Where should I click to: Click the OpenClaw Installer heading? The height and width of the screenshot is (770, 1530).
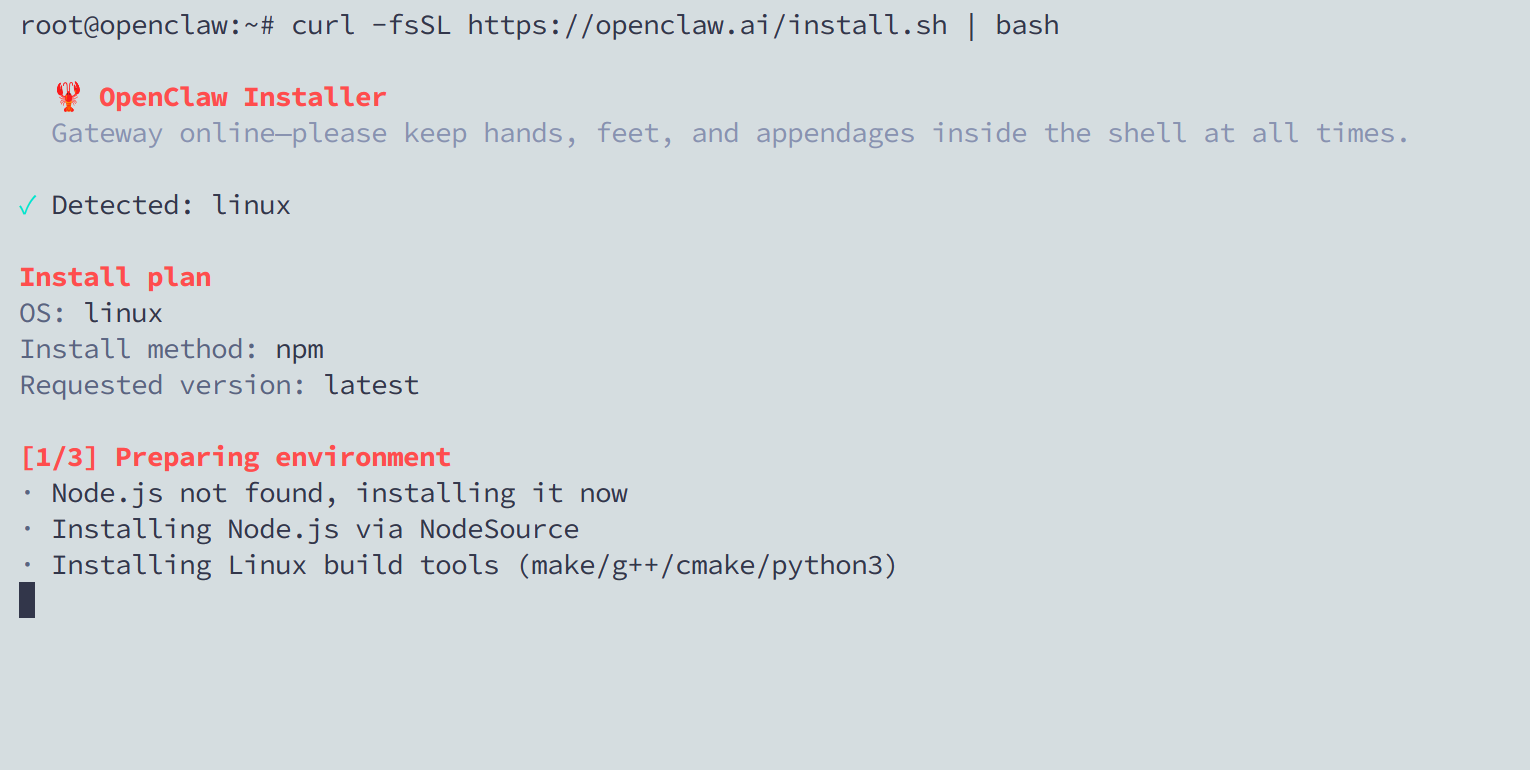(242, 97)
